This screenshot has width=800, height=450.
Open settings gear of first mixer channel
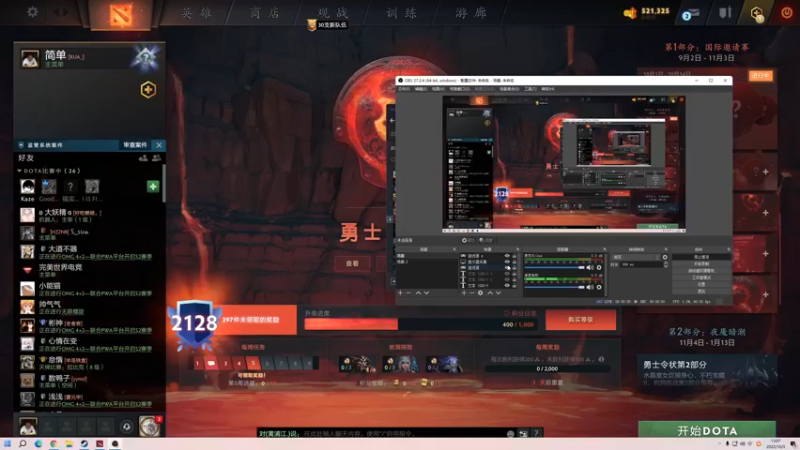(599, 267)
